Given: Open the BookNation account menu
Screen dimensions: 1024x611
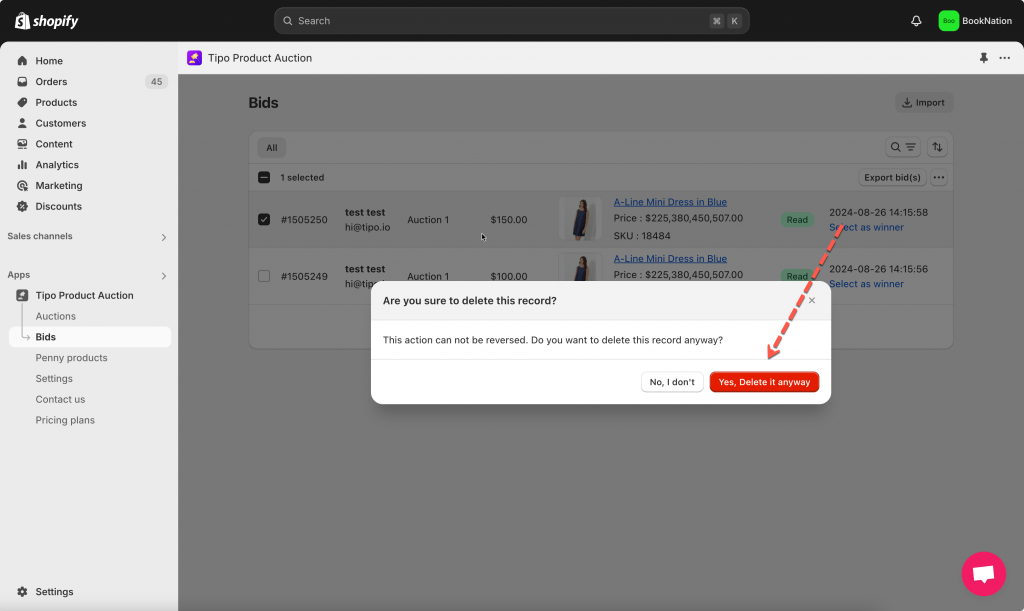Looking at the screenshot, I should [x=975, y=21].
